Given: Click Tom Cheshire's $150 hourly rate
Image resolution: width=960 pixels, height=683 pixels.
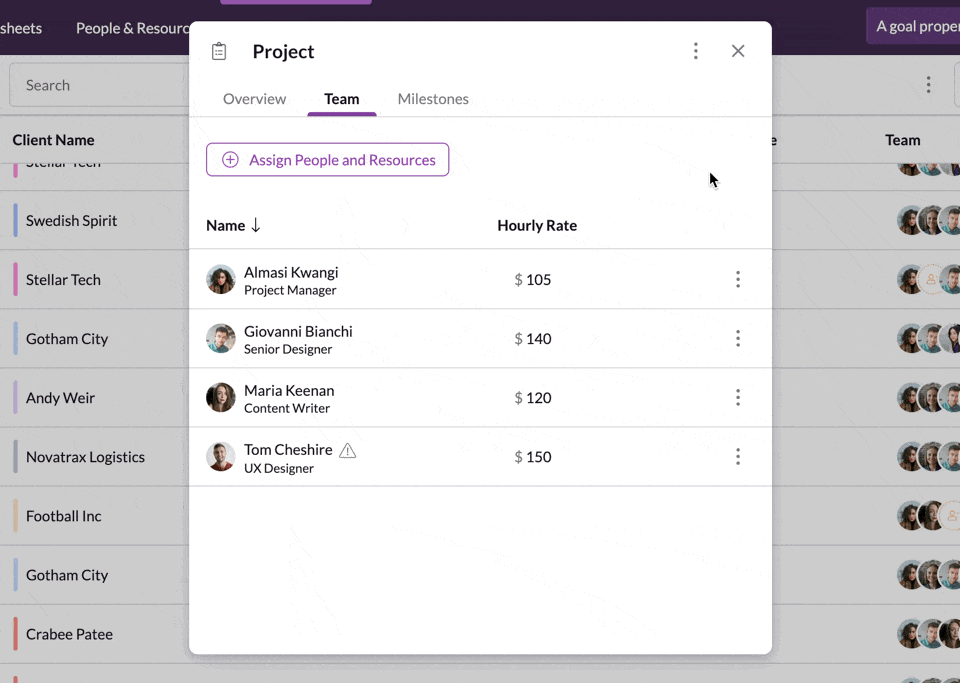Looking at the screenshot, I should tap(533, 457).
